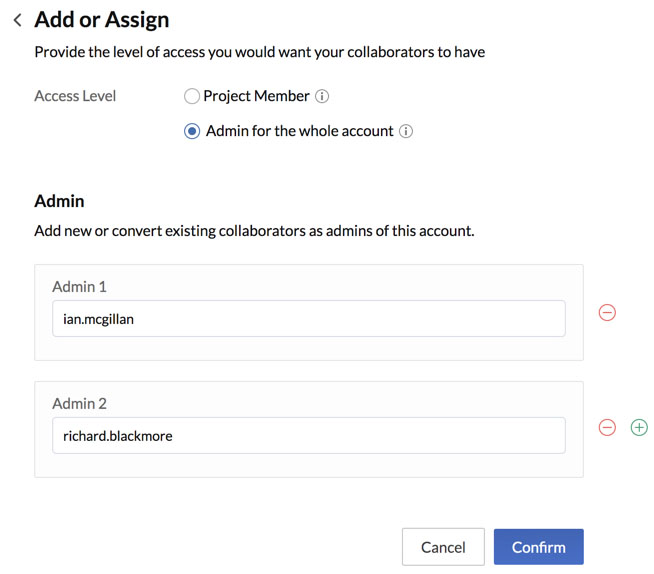The width and height of the screenshot is (654, 574).
Task: Choose access level via the Project Member label text
Action: (257, 96)
